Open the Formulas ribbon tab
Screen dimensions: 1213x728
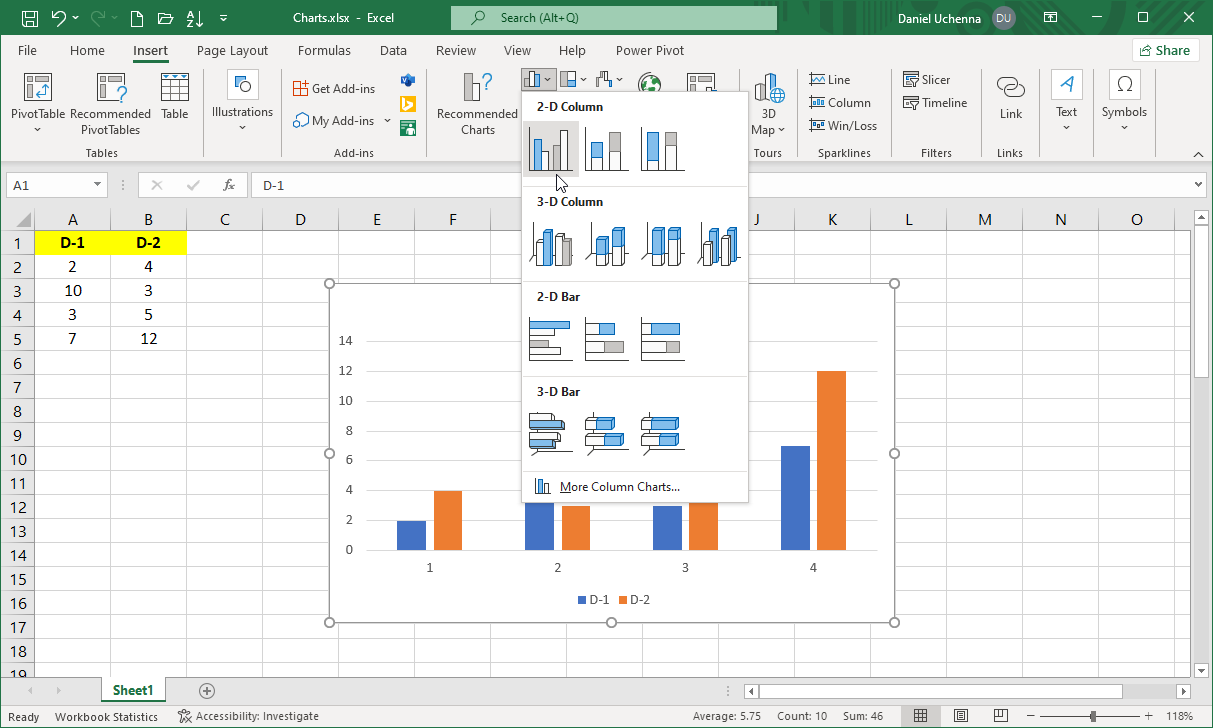(324, 51)
